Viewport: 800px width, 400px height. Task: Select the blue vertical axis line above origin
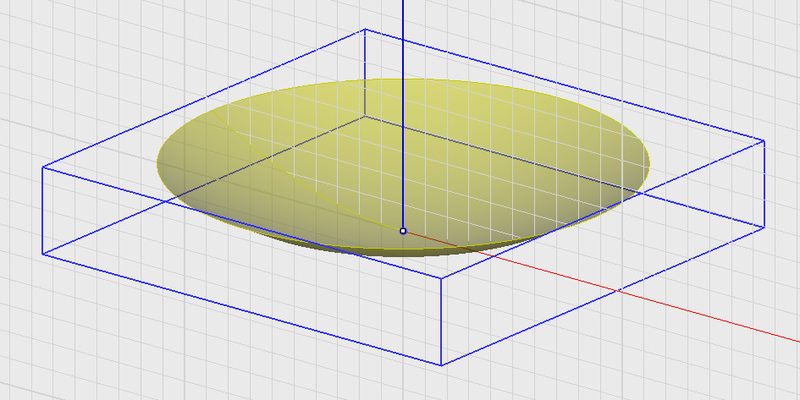[x=403, y=114]
